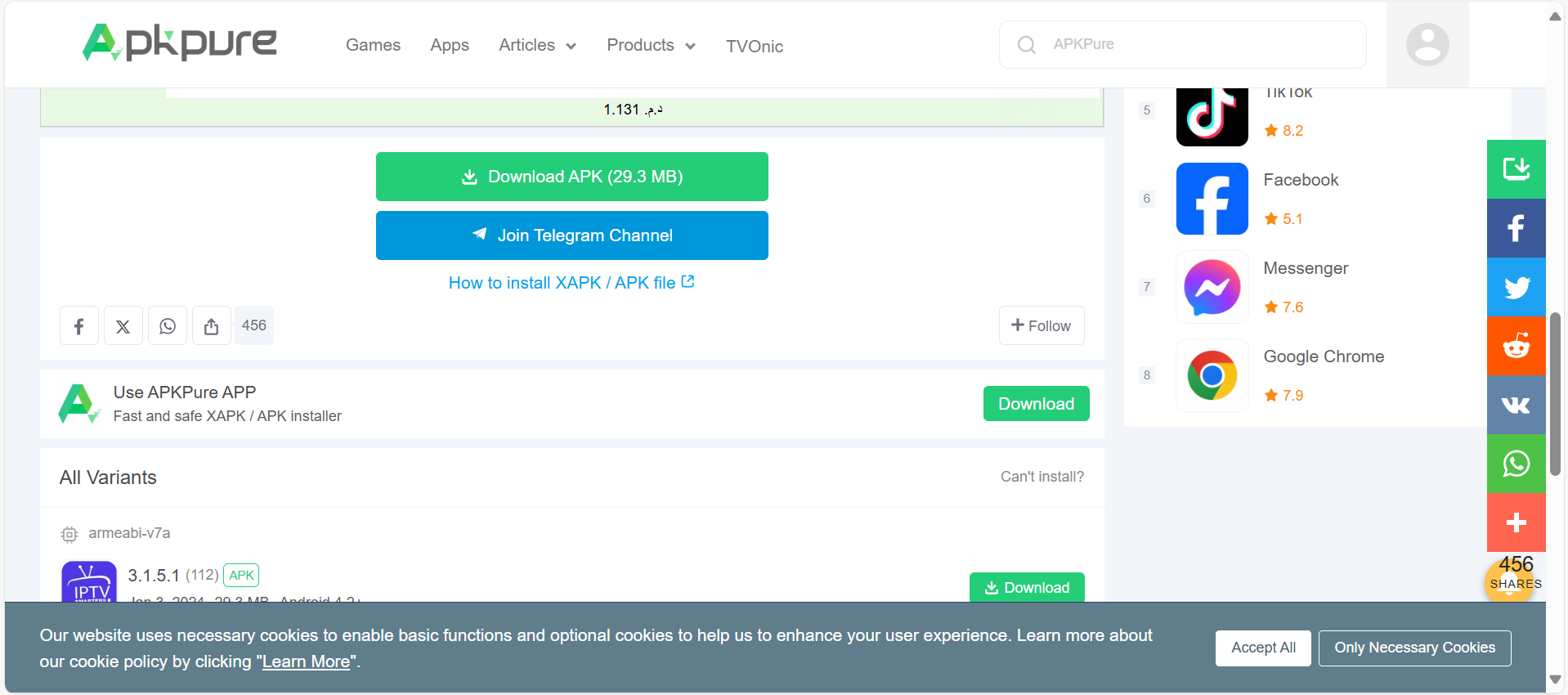
Task: Open the Games menu item
Action: tap(373, 46)
